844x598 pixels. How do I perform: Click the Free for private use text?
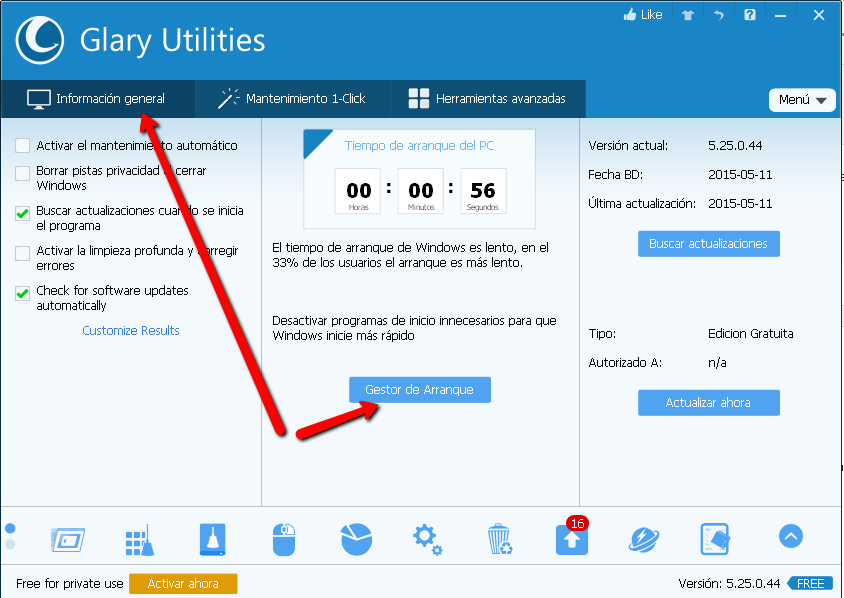69,584
